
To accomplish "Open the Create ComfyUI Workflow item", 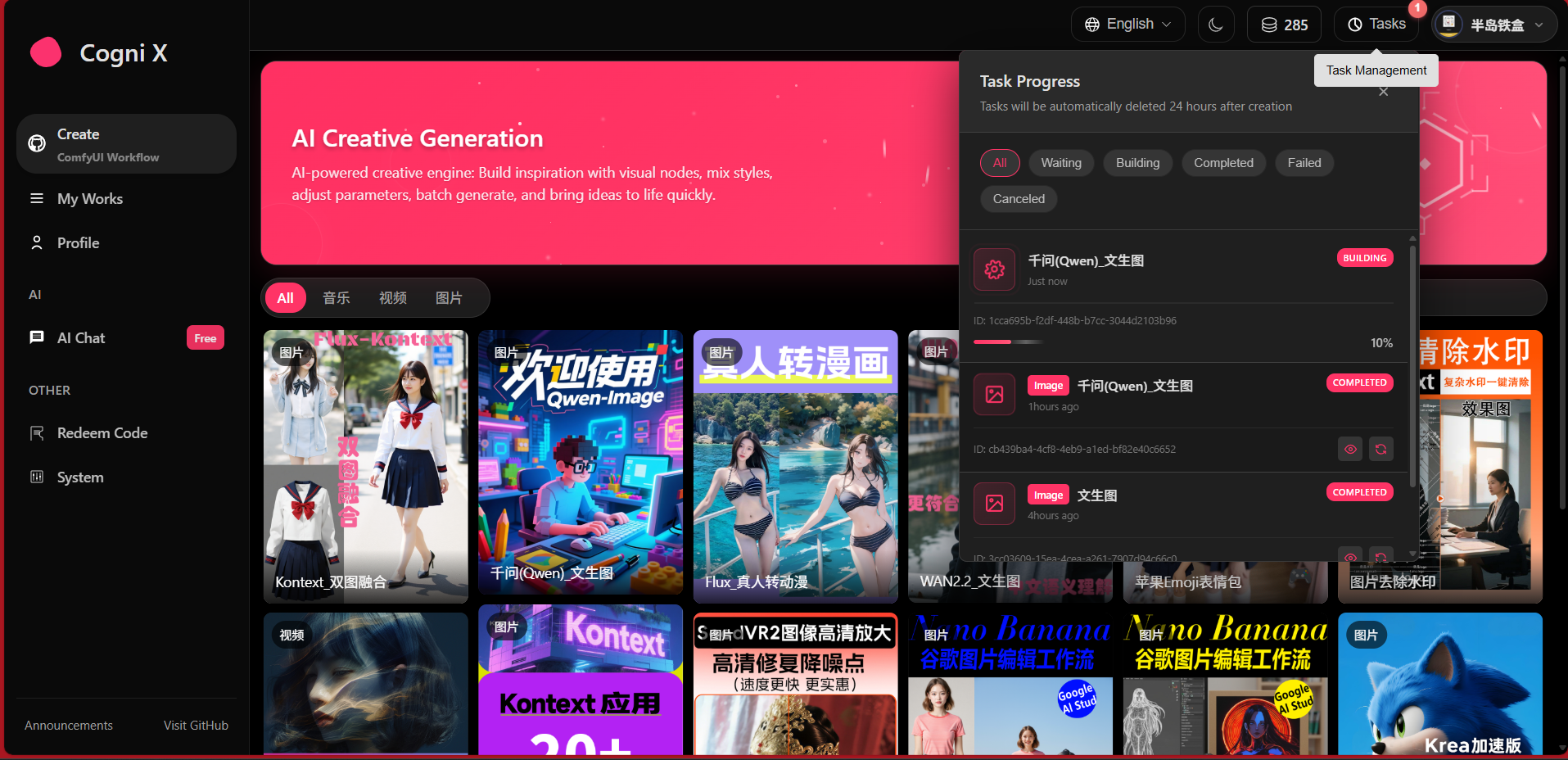I will 126,144.
